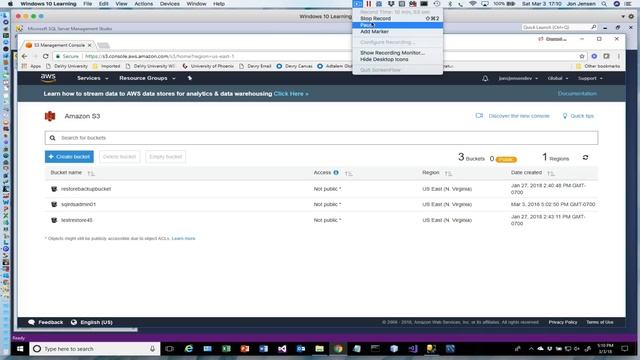The image size is (640, 360).
Task: Click the AWS logo home icon
Action: pyautogui.click(x=48, y=78)
